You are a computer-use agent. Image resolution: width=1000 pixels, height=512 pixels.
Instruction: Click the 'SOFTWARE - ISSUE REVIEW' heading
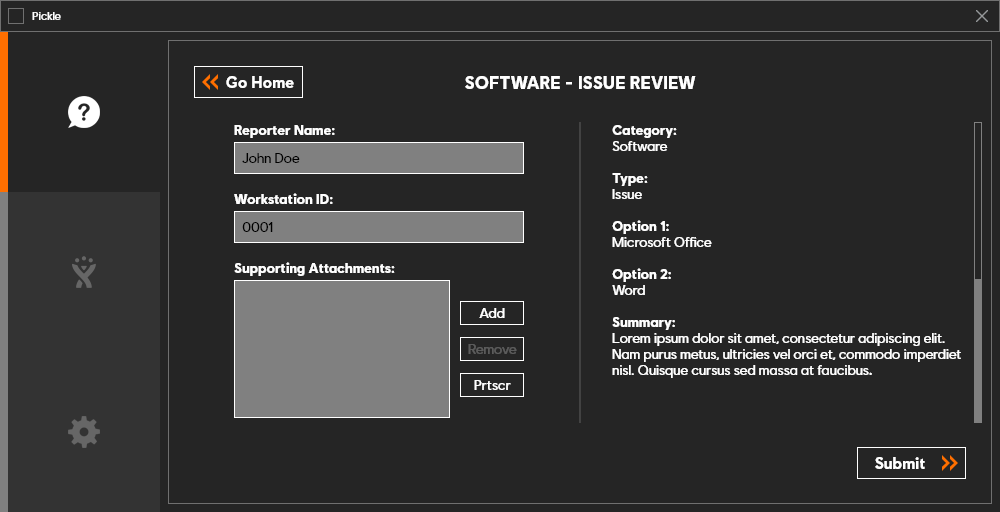tap(580, 83)
